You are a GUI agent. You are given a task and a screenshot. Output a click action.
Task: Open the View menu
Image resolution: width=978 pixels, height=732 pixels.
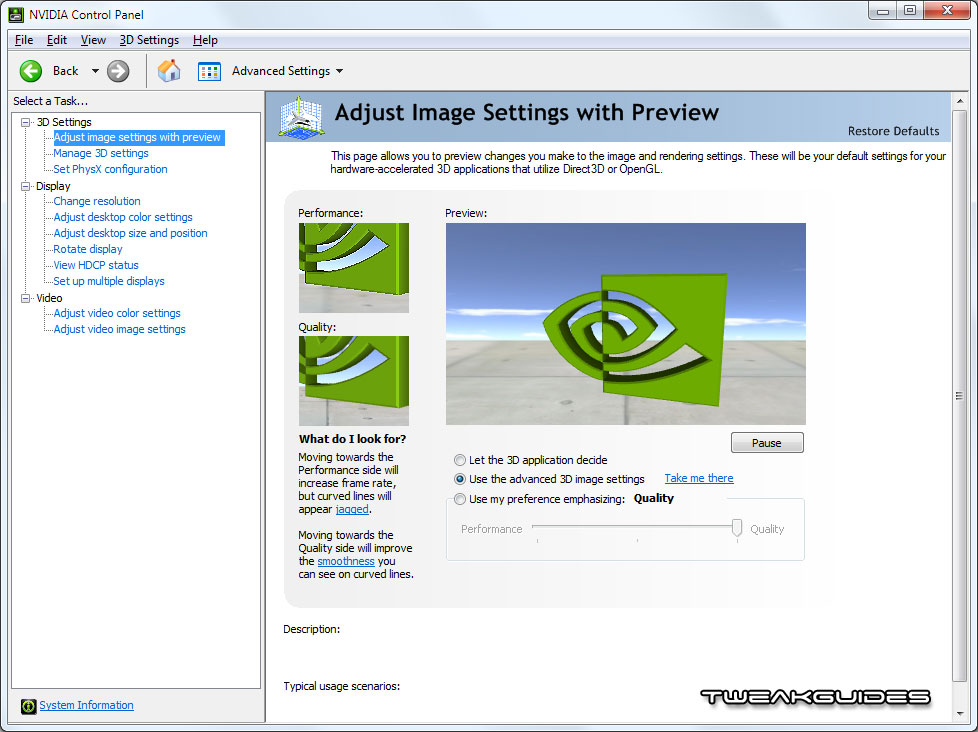coord(93,40)
